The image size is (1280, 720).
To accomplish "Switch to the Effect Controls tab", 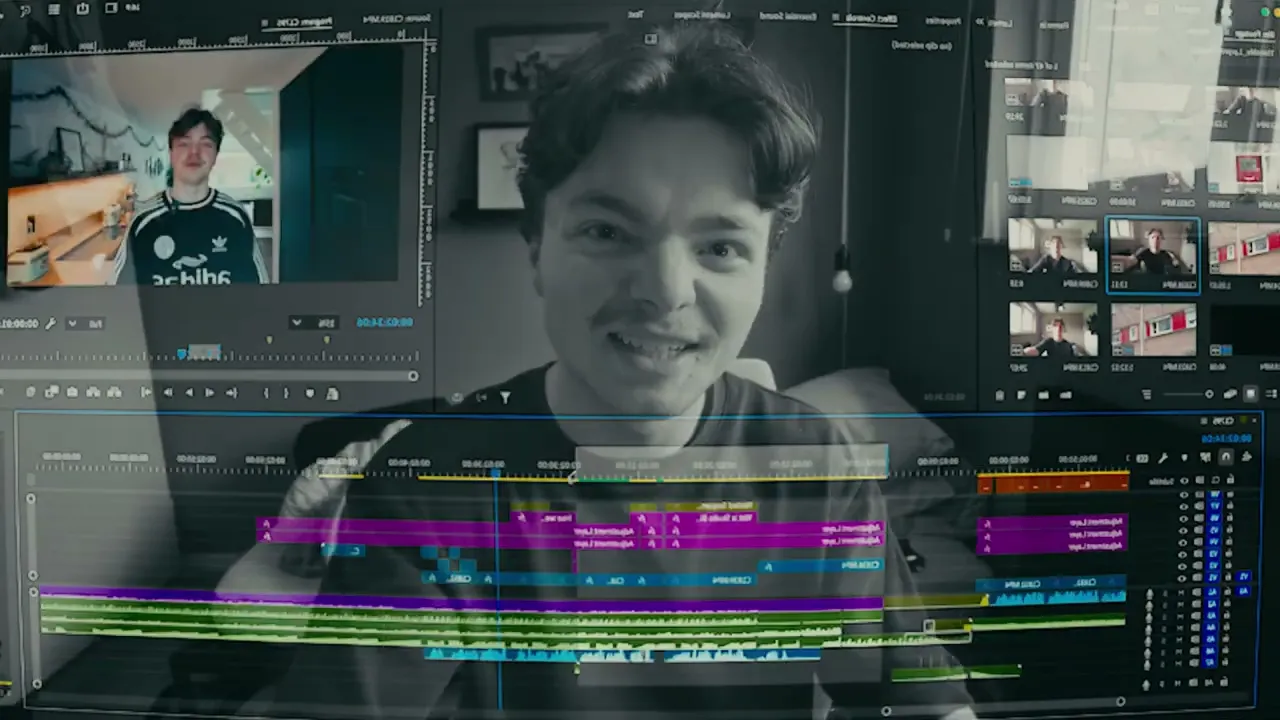I will [870, 18].
